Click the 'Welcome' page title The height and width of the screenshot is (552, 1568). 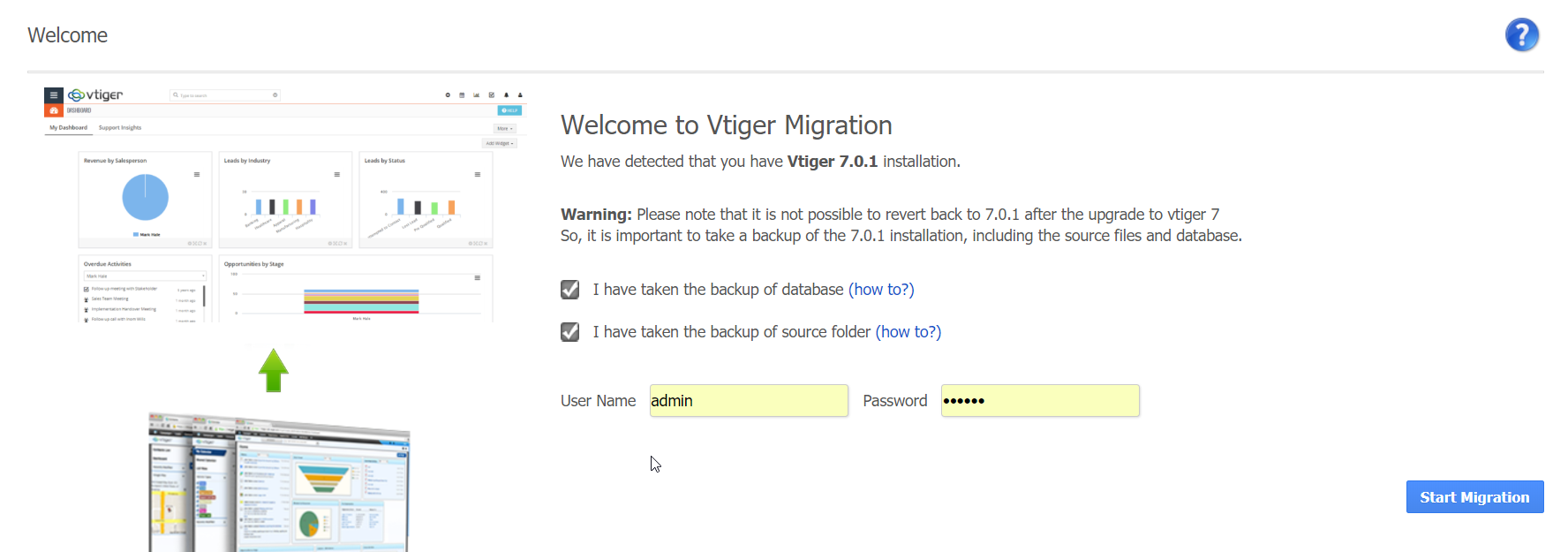[68, 35]
